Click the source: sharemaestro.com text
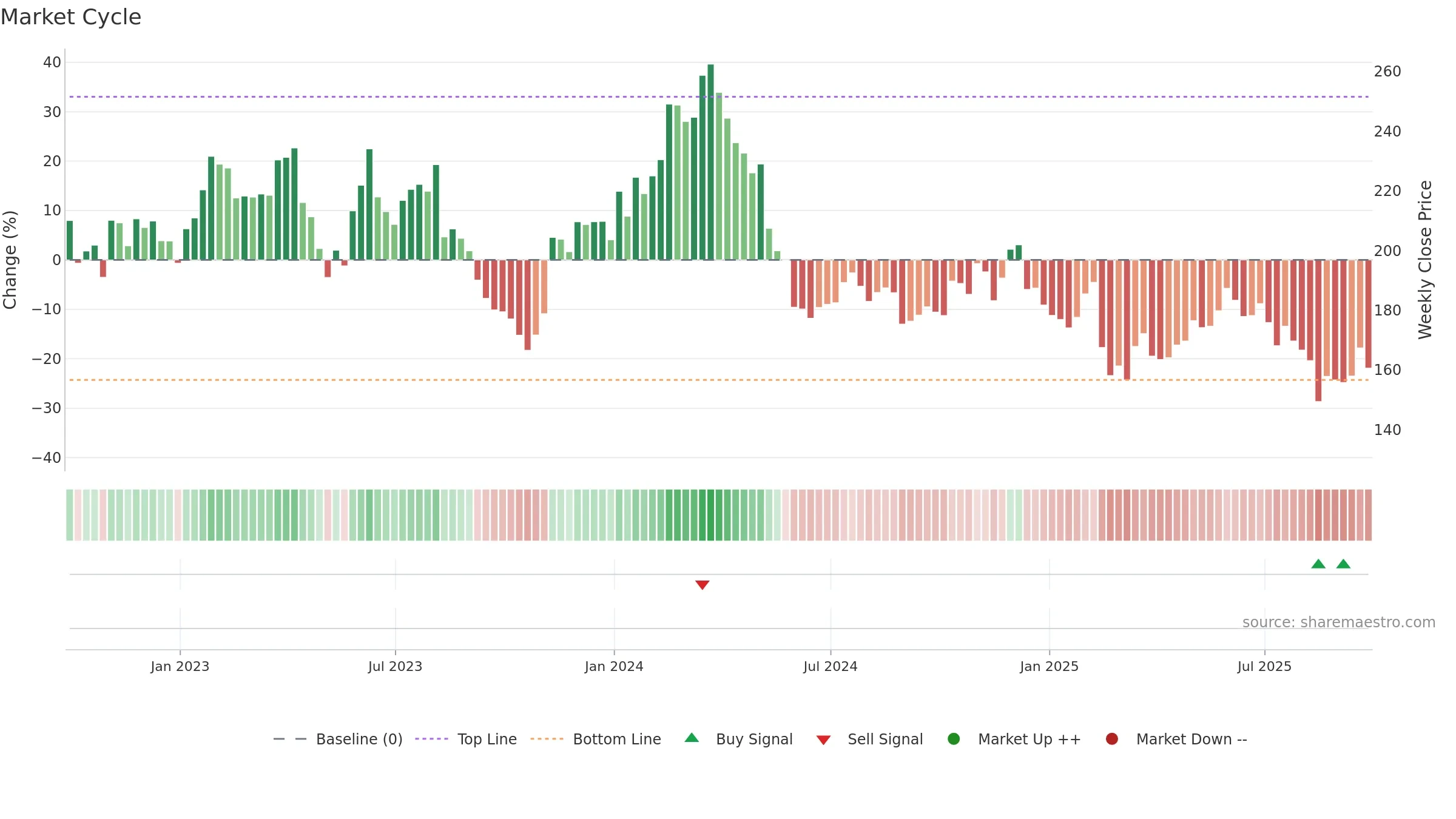1456x819 pixels. (1339, 622)
